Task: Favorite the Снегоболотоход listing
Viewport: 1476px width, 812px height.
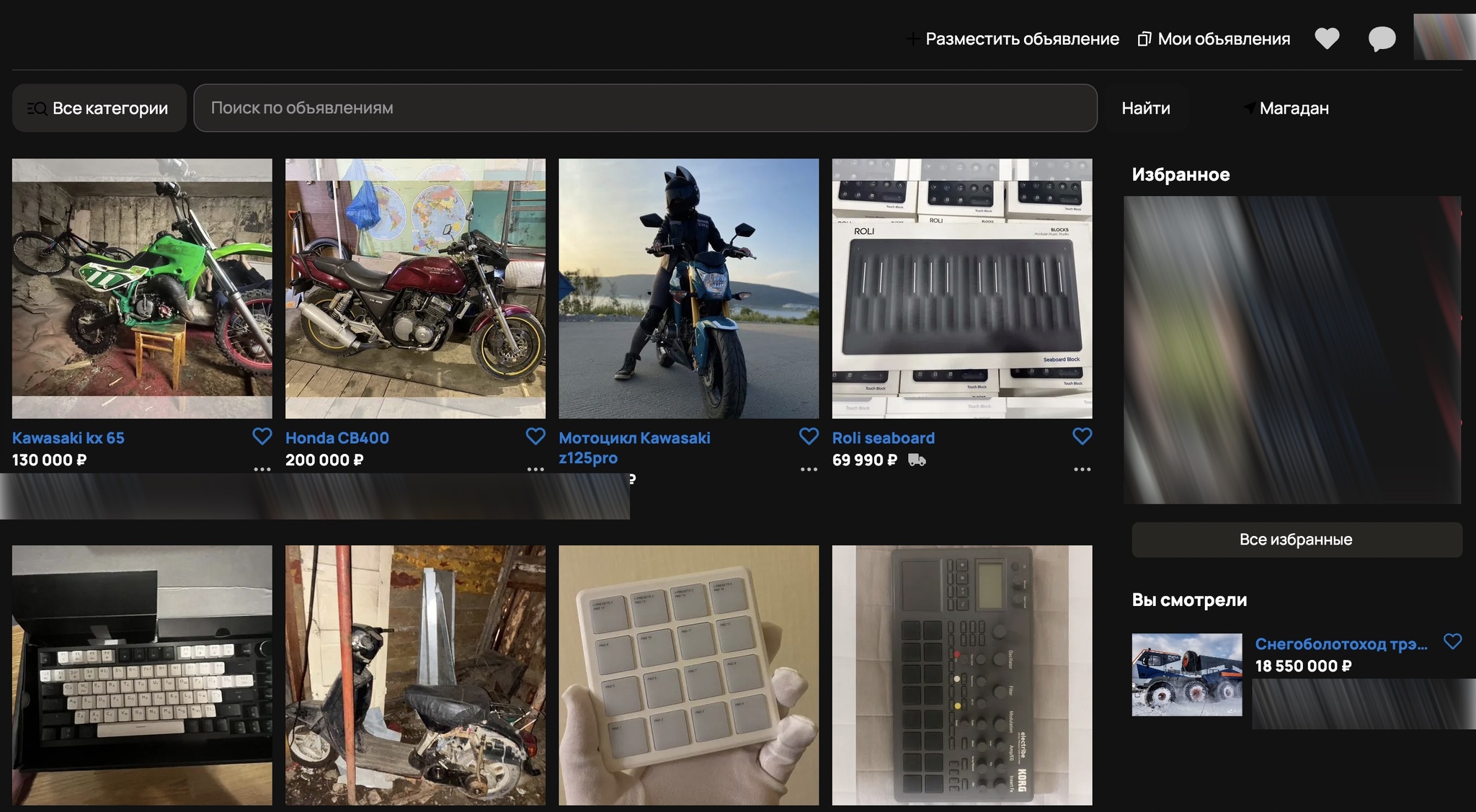Action: click(x=1452, y=641)
